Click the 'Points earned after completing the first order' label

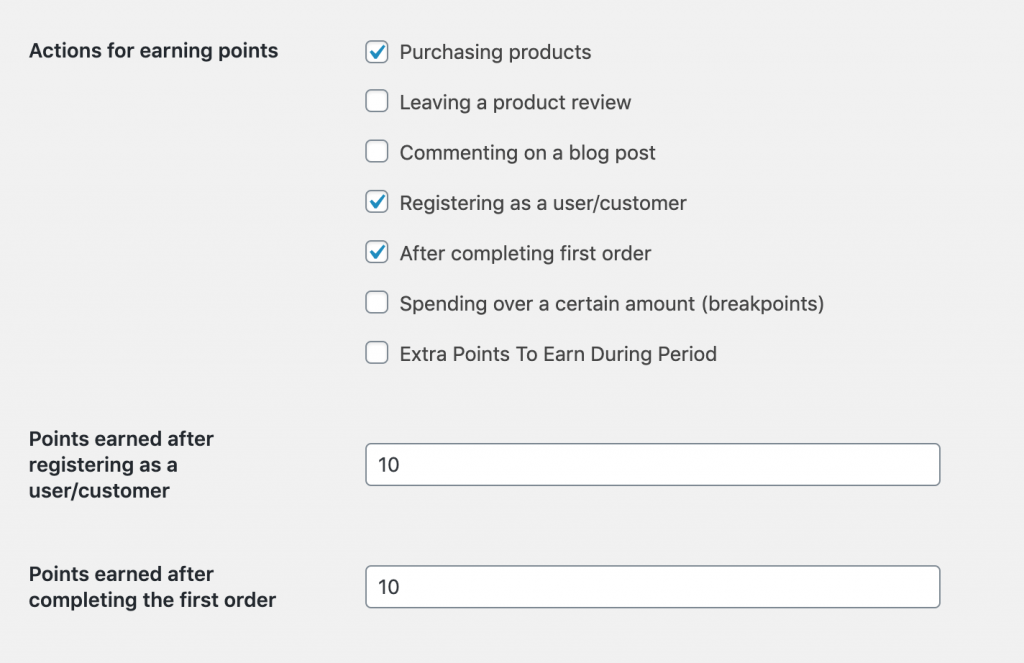[x=152, y=587]
